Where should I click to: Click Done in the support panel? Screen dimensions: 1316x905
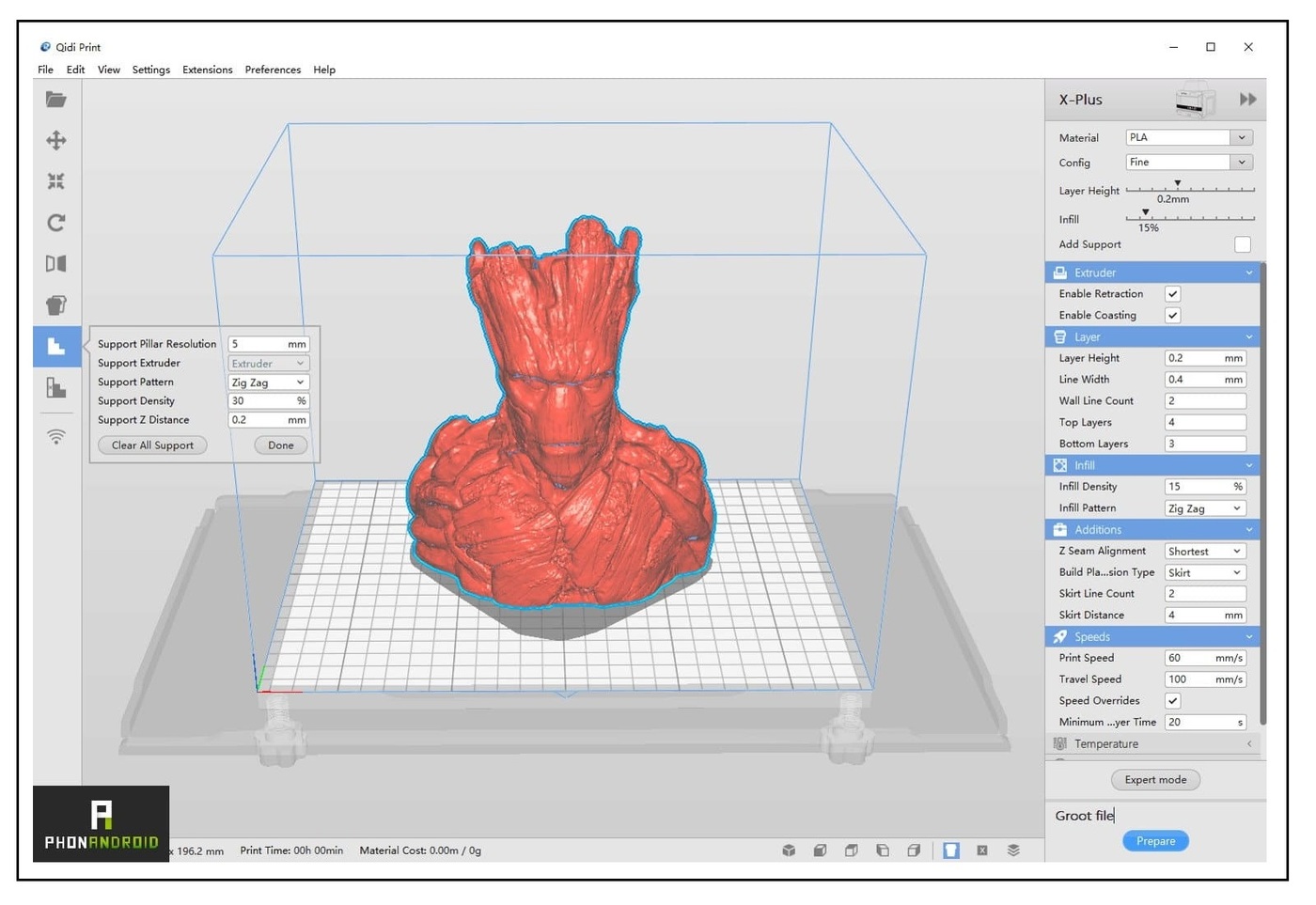(x=281, y=445)
